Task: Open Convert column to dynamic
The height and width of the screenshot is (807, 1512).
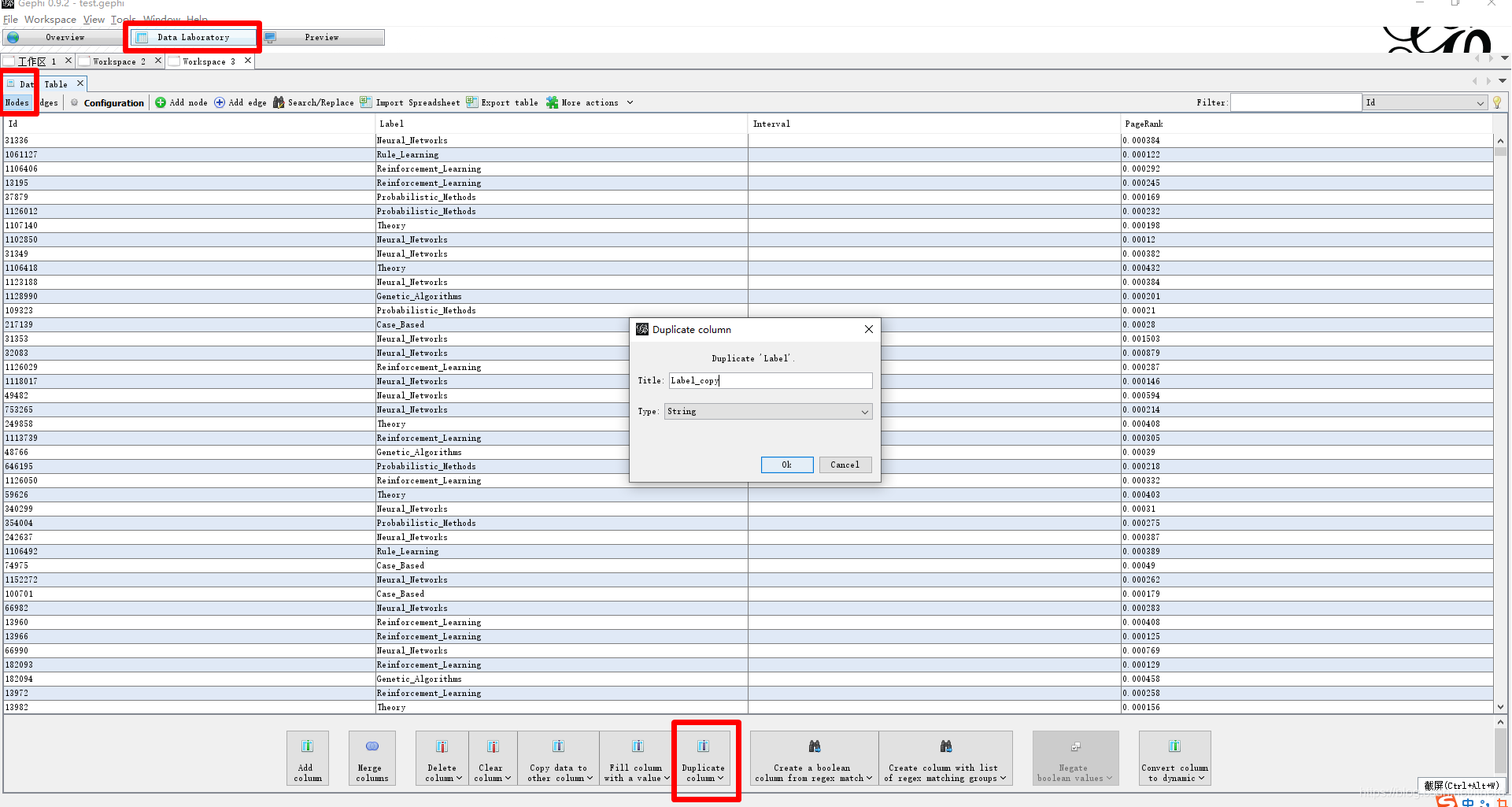Action: click(1174, 758)
